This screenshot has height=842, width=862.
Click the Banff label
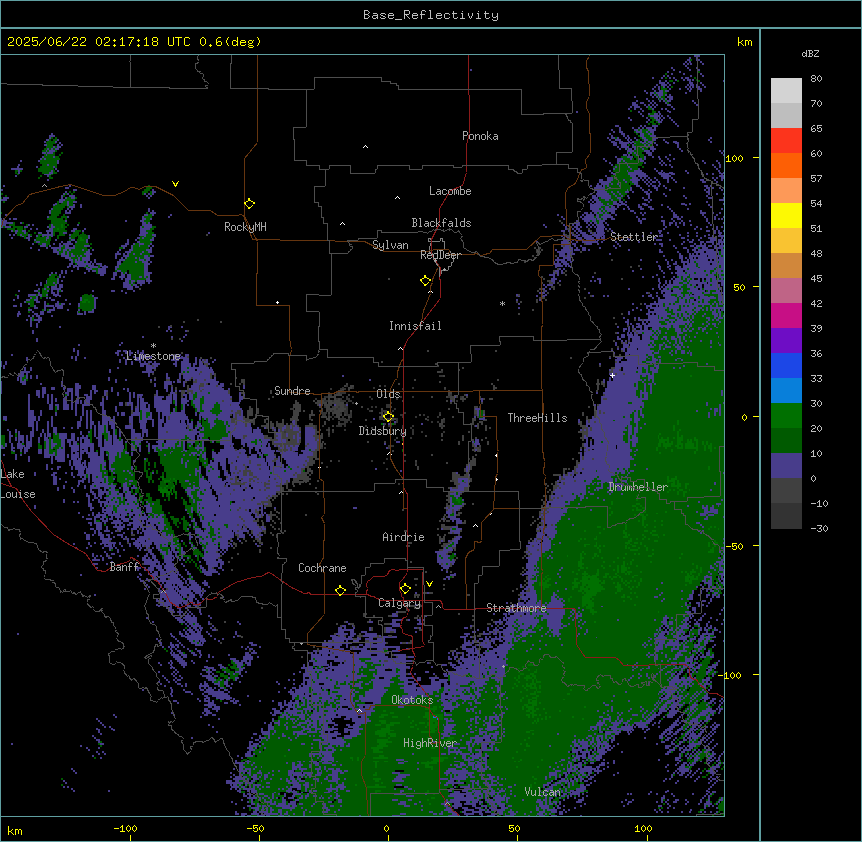pos(124,567)
